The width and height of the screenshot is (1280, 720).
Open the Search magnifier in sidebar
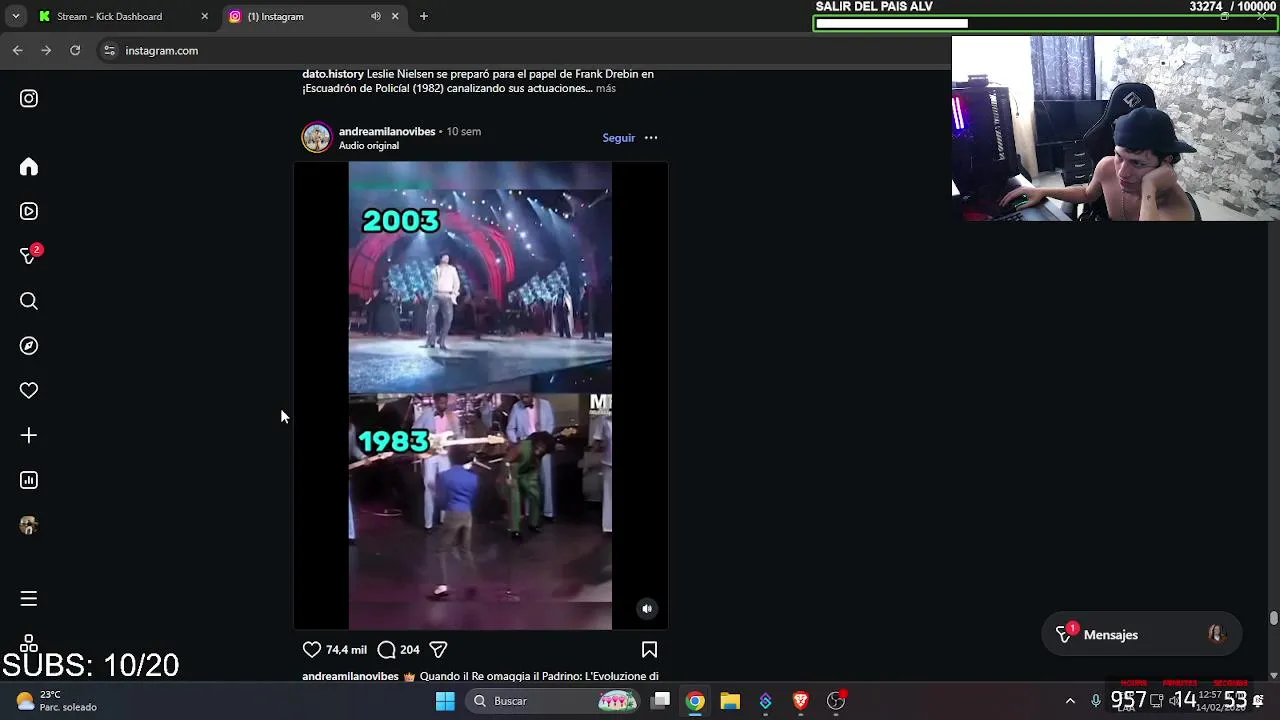[29, 301]
